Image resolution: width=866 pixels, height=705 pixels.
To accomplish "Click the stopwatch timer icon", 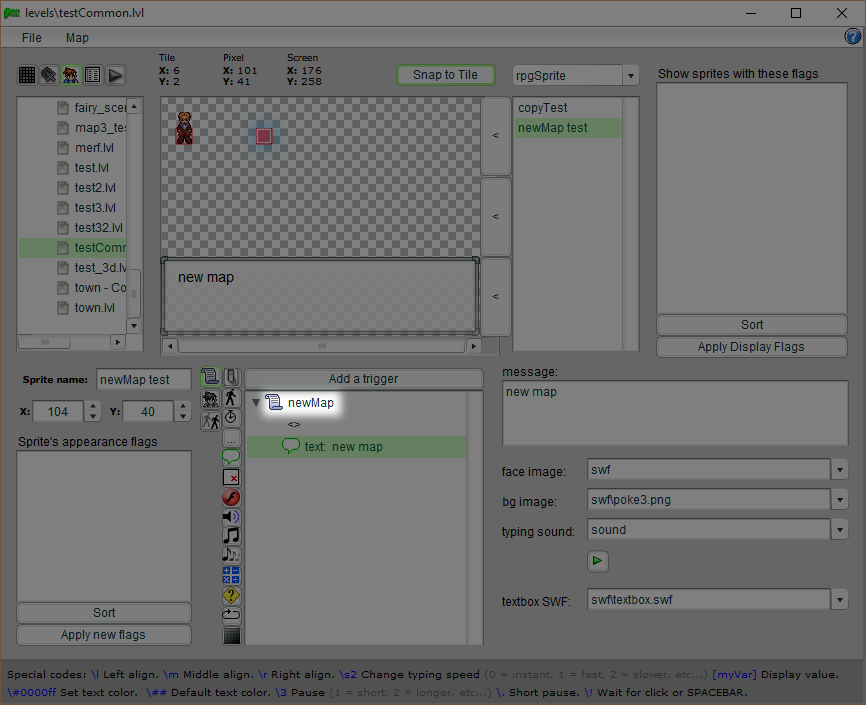I will click(231, 417).
